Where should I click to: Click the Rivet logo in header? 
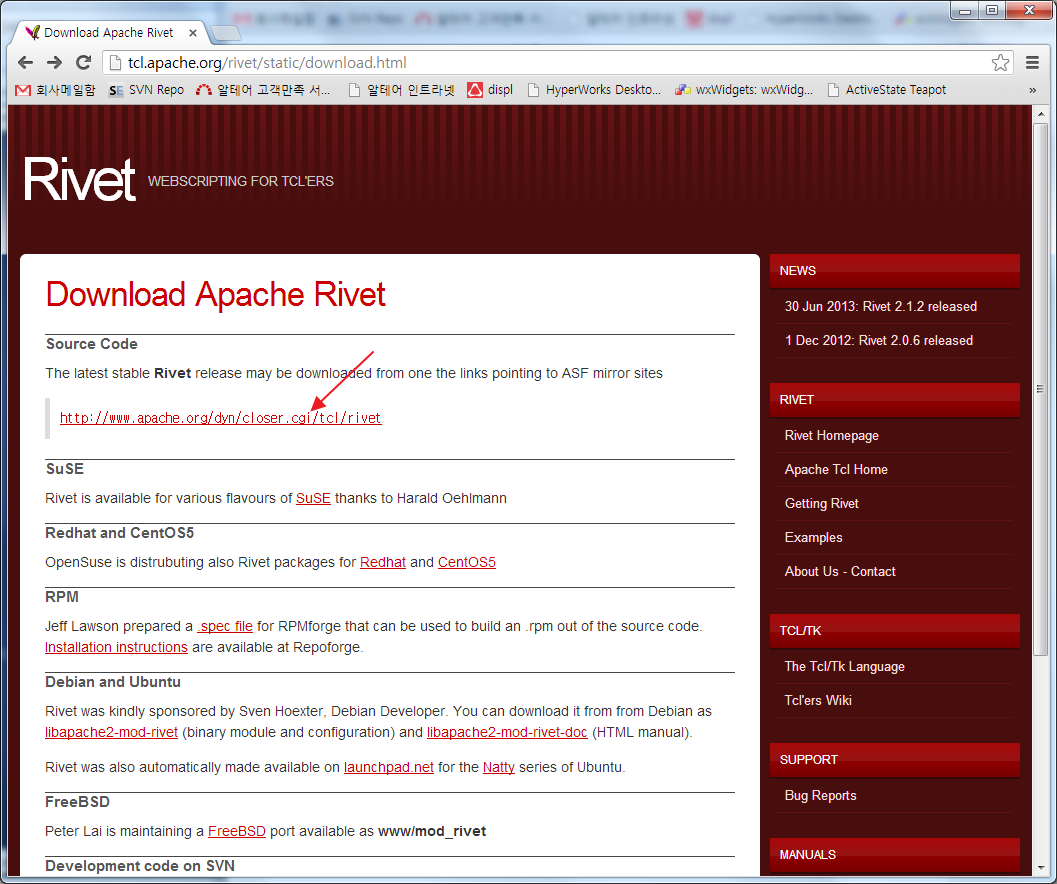click(80, 179)
